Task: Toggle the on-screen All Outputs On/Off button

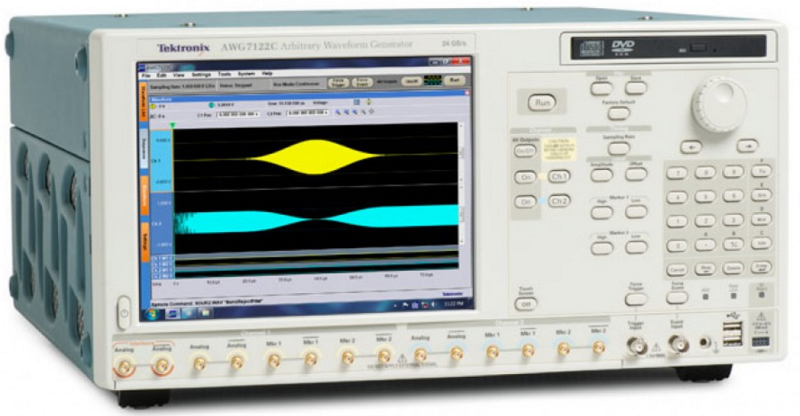Action: coord(410,81)
